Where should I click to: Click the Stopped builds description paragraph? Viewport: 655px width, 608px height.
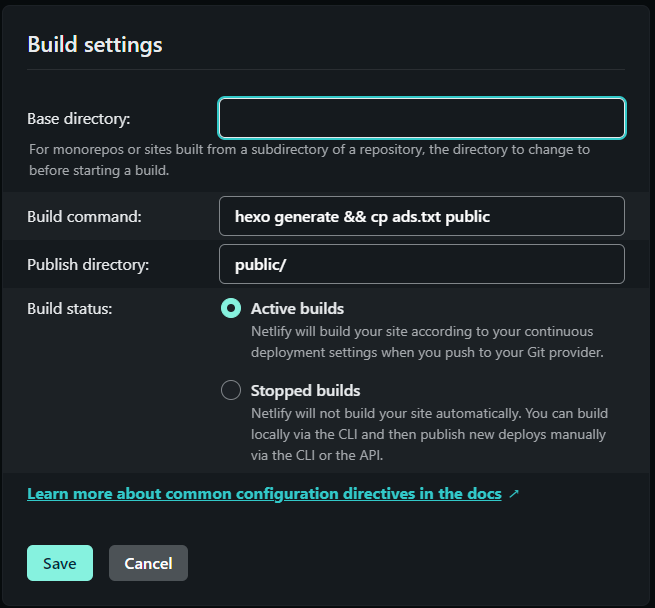(x=429, y=434)
